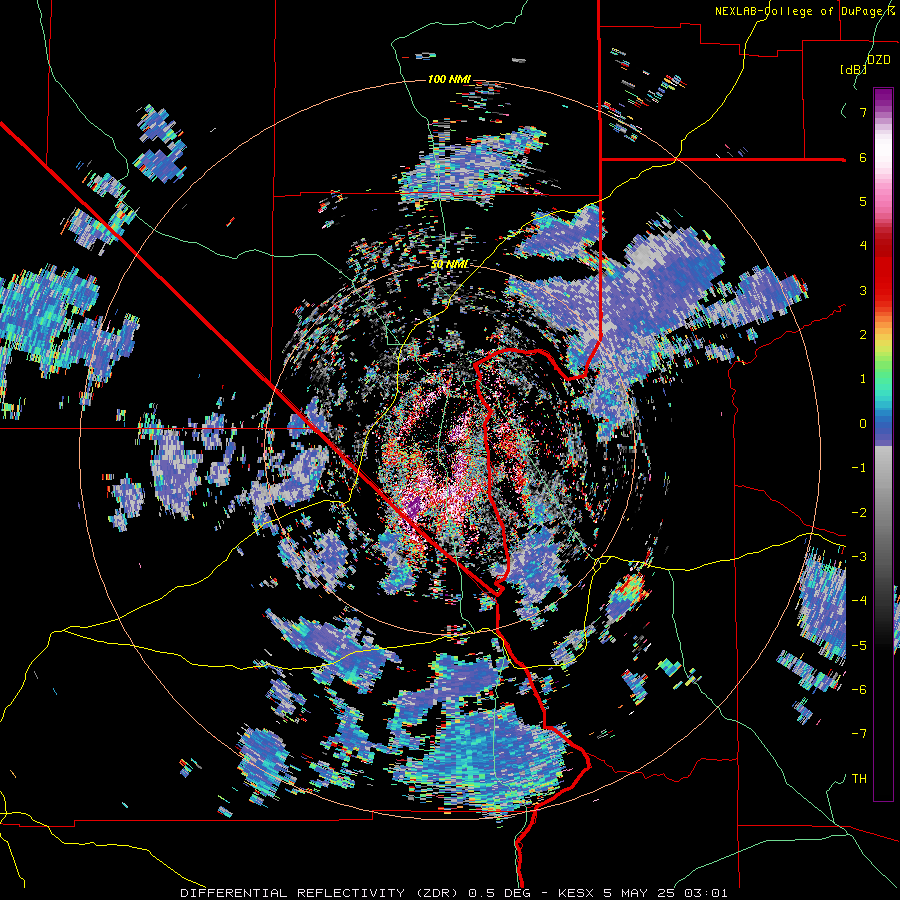Click the 2 value on color scale
900x900 pixels.
pyautogui.click(x=863, y=335)
